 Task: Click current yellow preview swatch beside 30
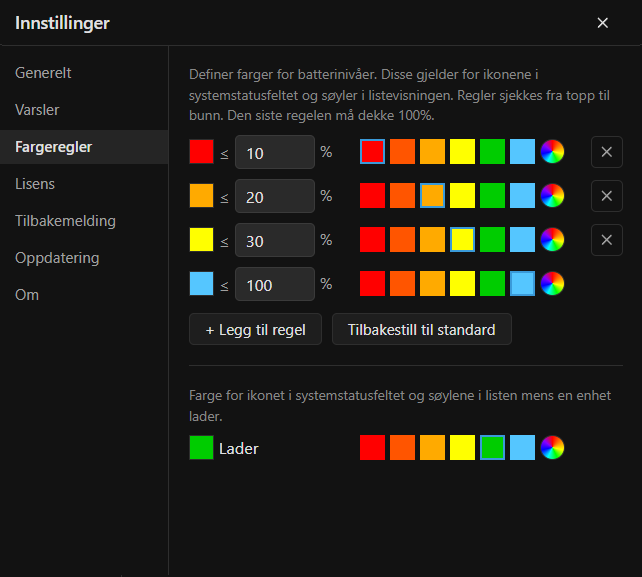pos(201,240)
